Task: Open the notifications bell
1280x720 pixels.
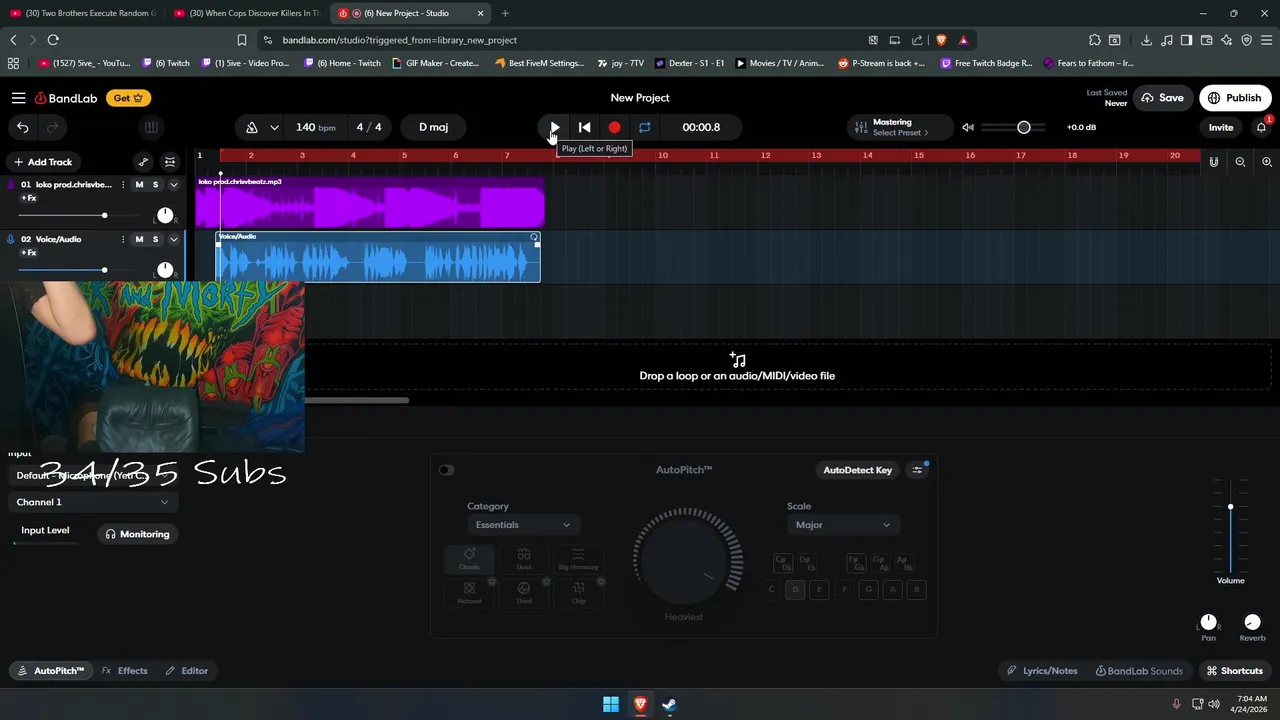Action: [1262, 127]
